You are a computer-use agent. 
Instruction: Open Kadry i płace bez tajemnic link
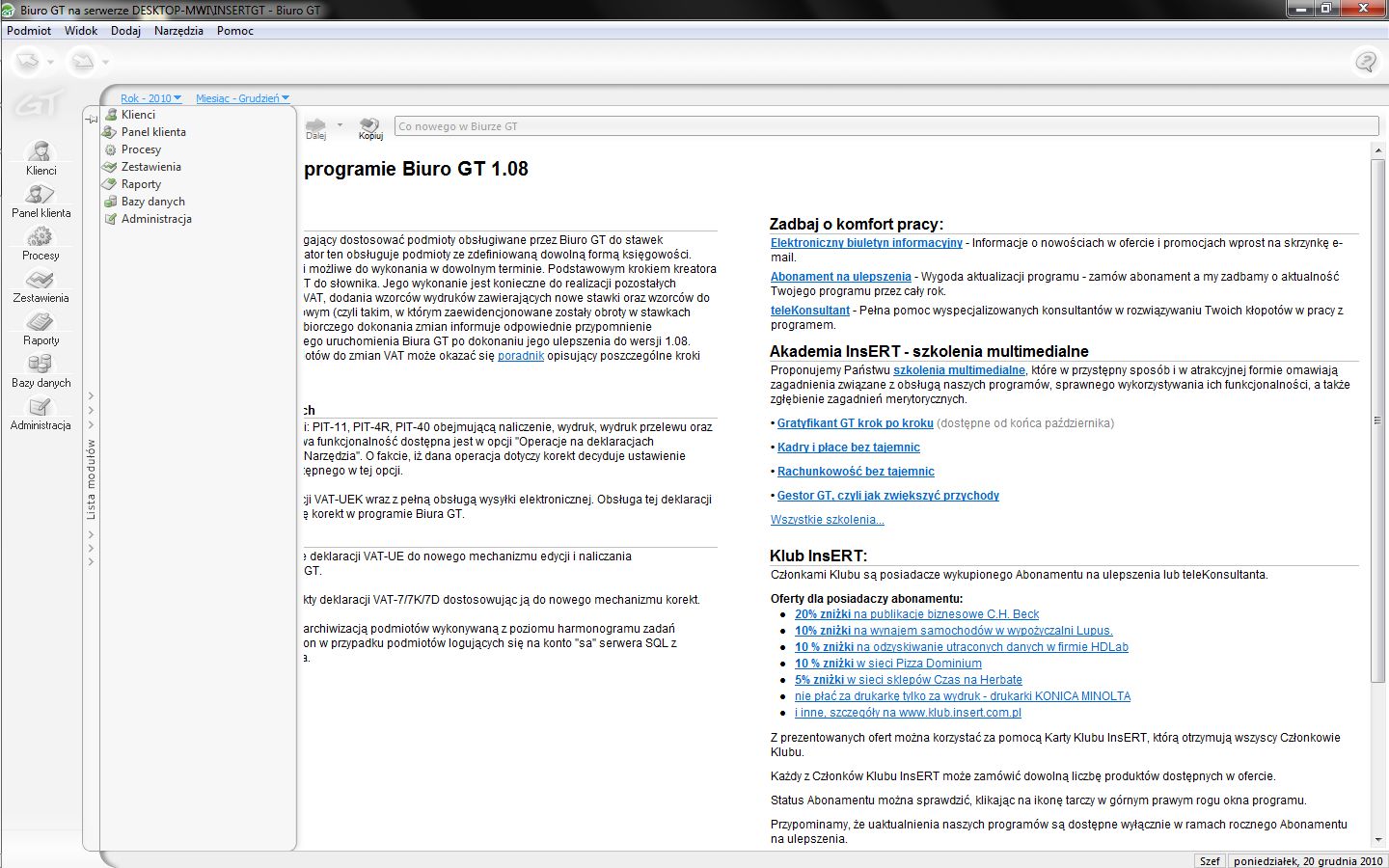[849, 448]
